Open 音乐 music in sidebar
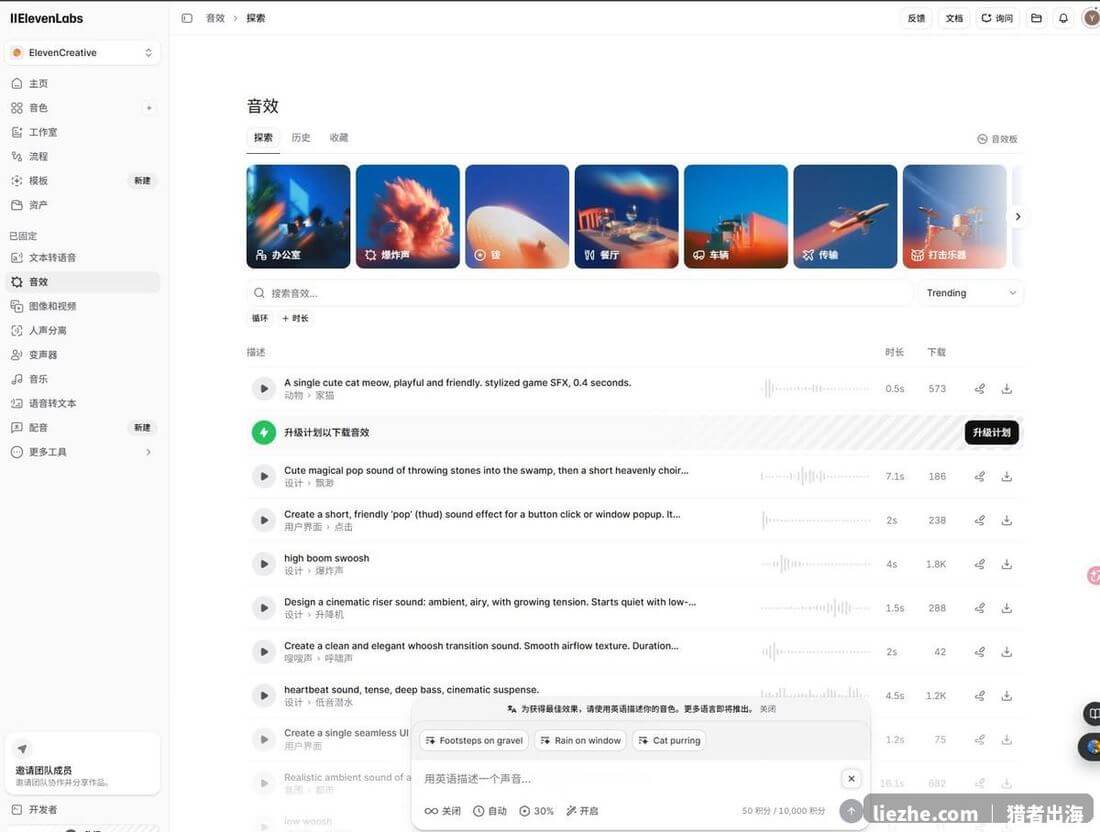 coord(83,379)
